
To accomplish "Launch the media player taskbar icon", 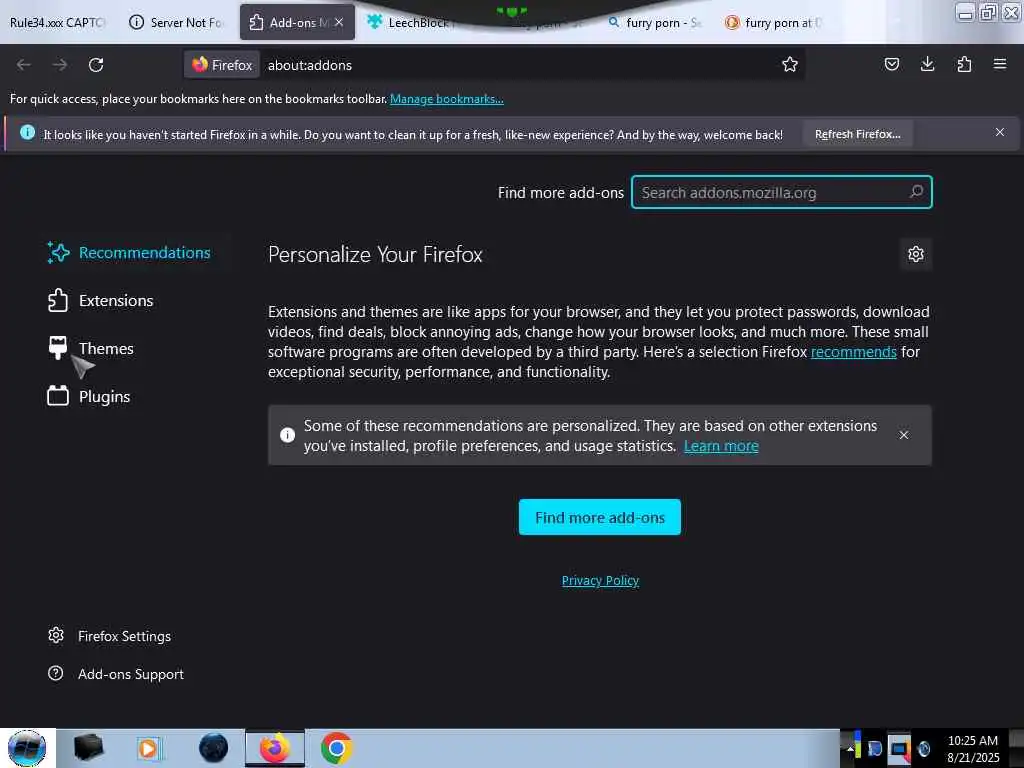I will pyautogui.click(x=149, y=748).
